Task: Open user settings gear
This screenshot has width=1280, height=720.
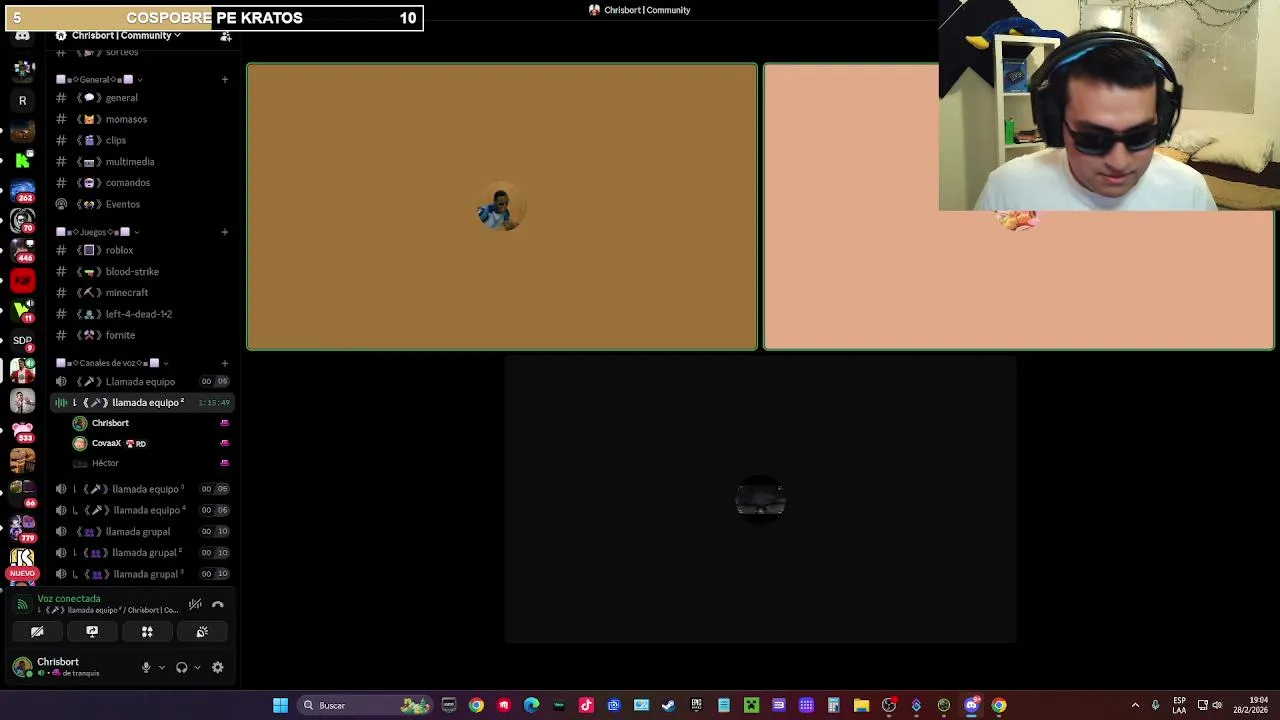Action: [217, 668]
